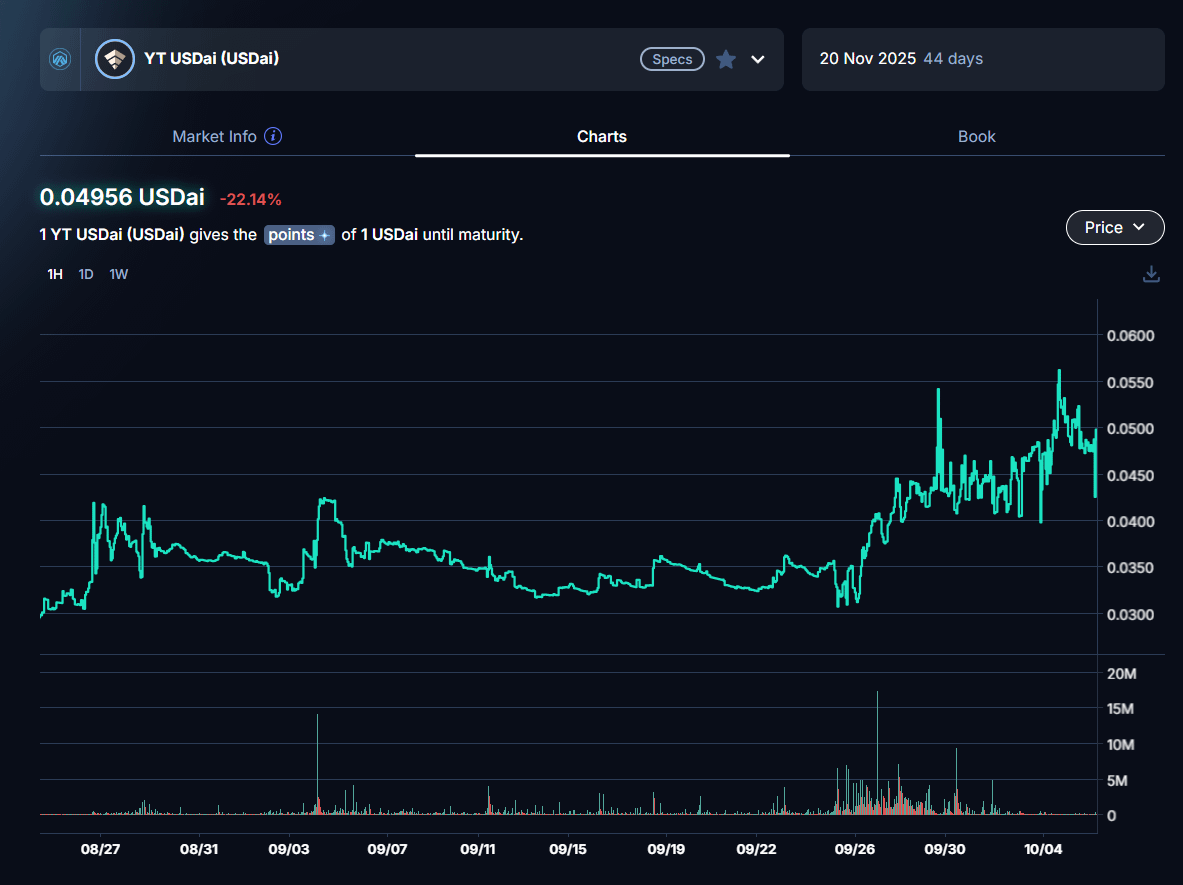1183x885 pixels.
Task: Select the Charts tab
Action: pos(602,137)
